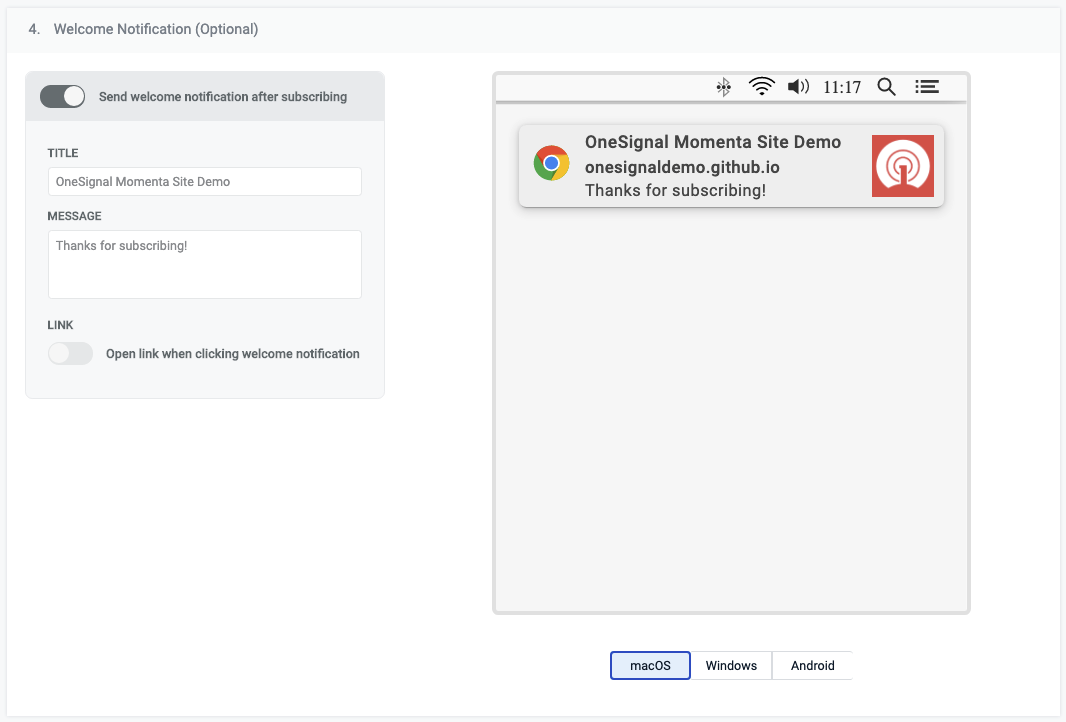The height and width of the screenshot is (722, 1066).
Task: Click 'Thanks for subscribing!' in notification preview
Action: (675, 190)
